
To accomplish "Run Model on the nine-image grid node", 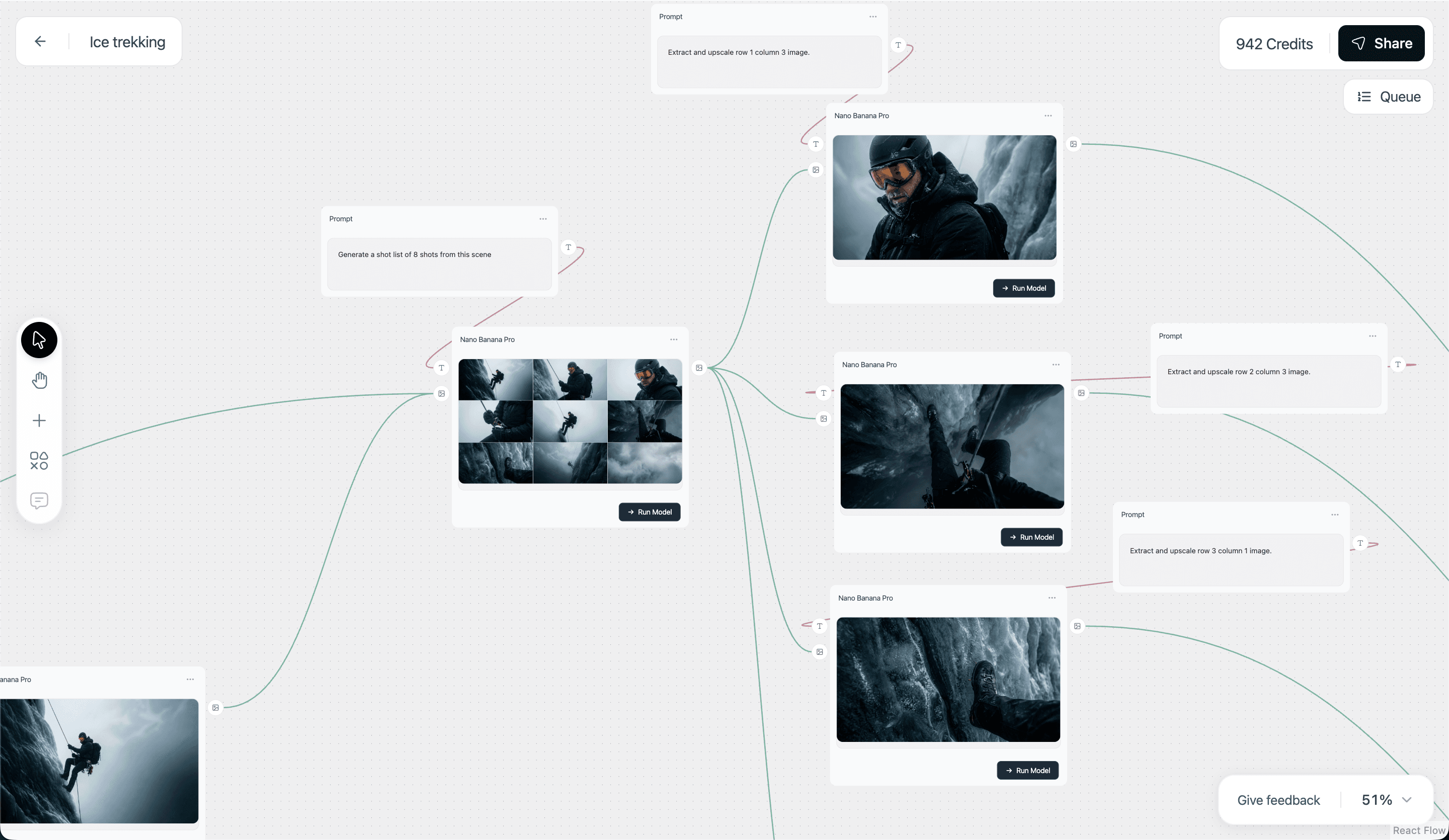I will point(649,512).
